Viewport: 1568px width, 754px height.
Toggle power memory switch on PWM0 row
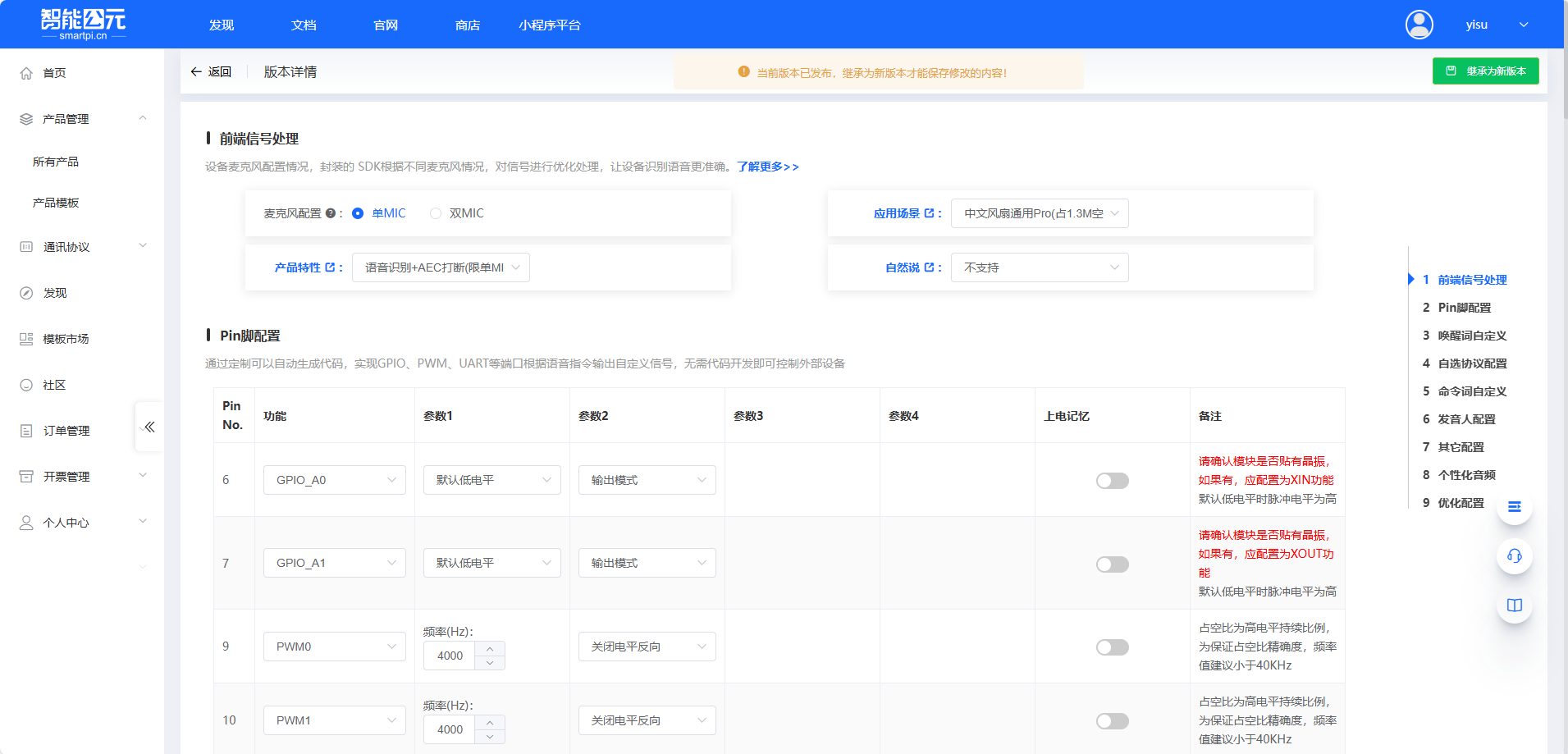[x=1112, y=647]
